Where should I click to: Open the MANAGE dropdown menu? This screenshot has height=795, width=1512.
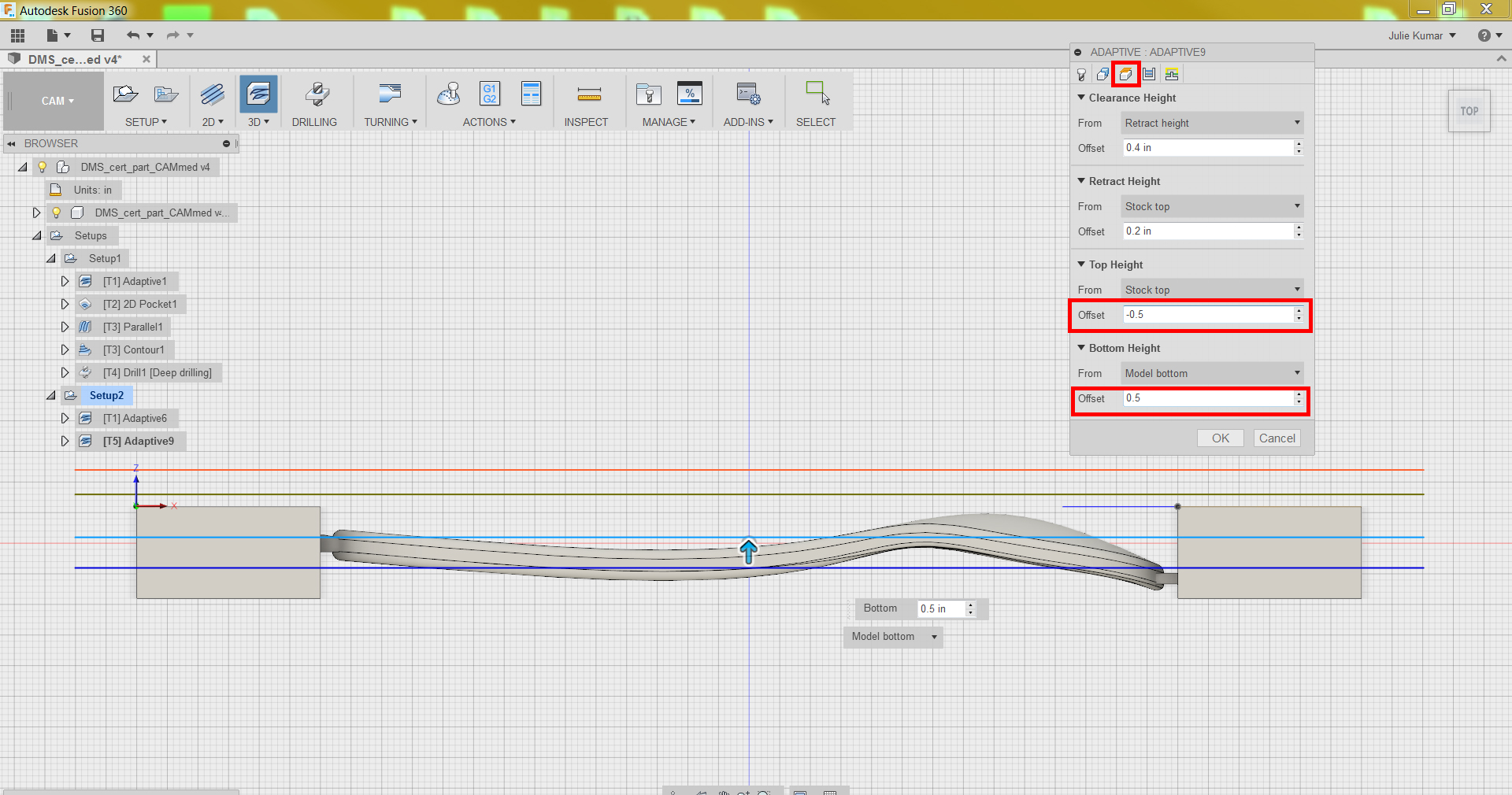pyautogui.click(x=669, y=122)
